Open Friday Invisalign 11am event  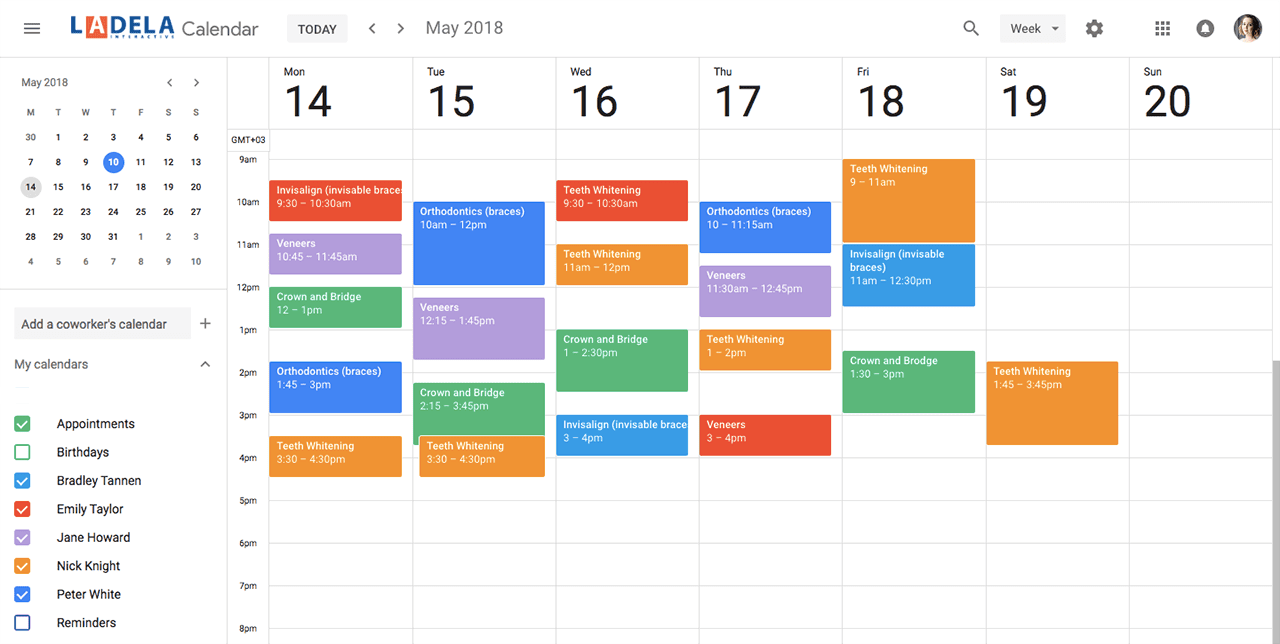[909, 275]
